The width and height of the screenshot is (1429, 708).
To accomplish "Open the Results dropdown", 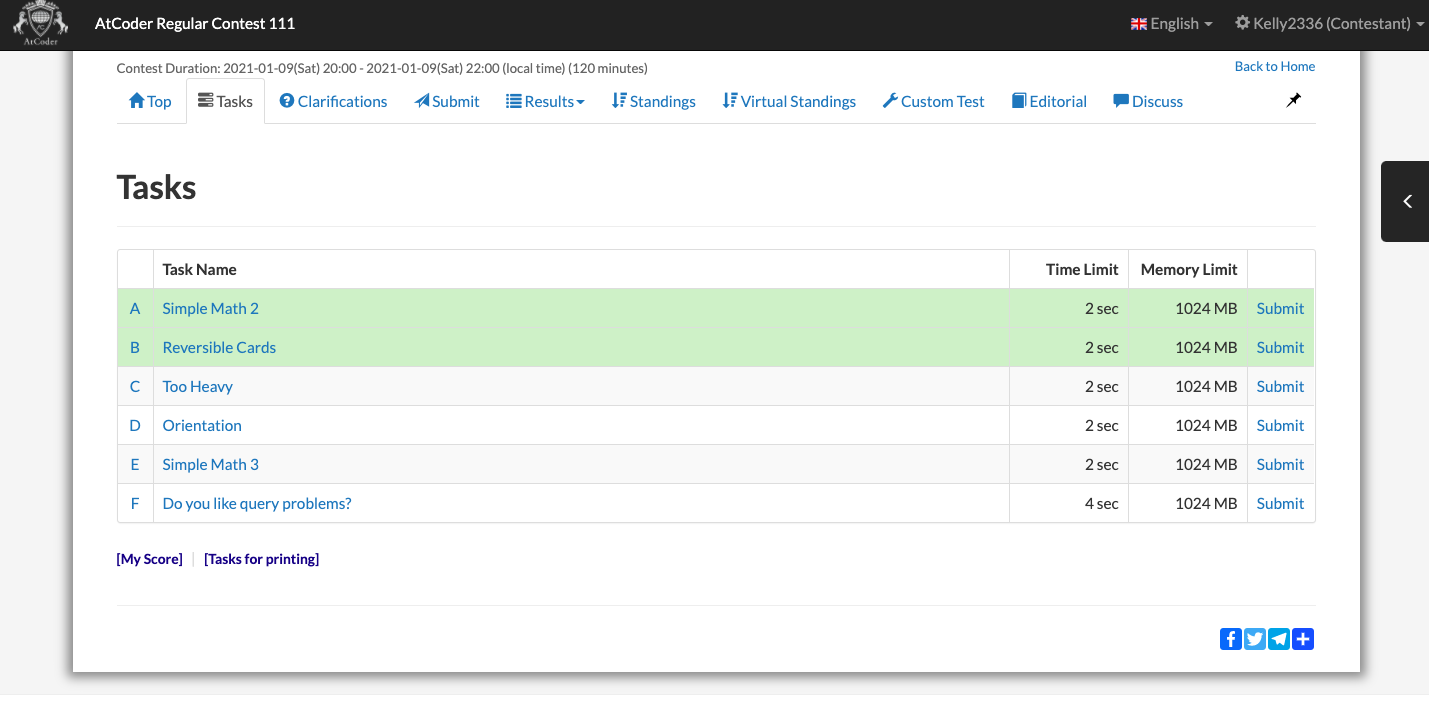I will pyautogui.click(x=545, y=100).
